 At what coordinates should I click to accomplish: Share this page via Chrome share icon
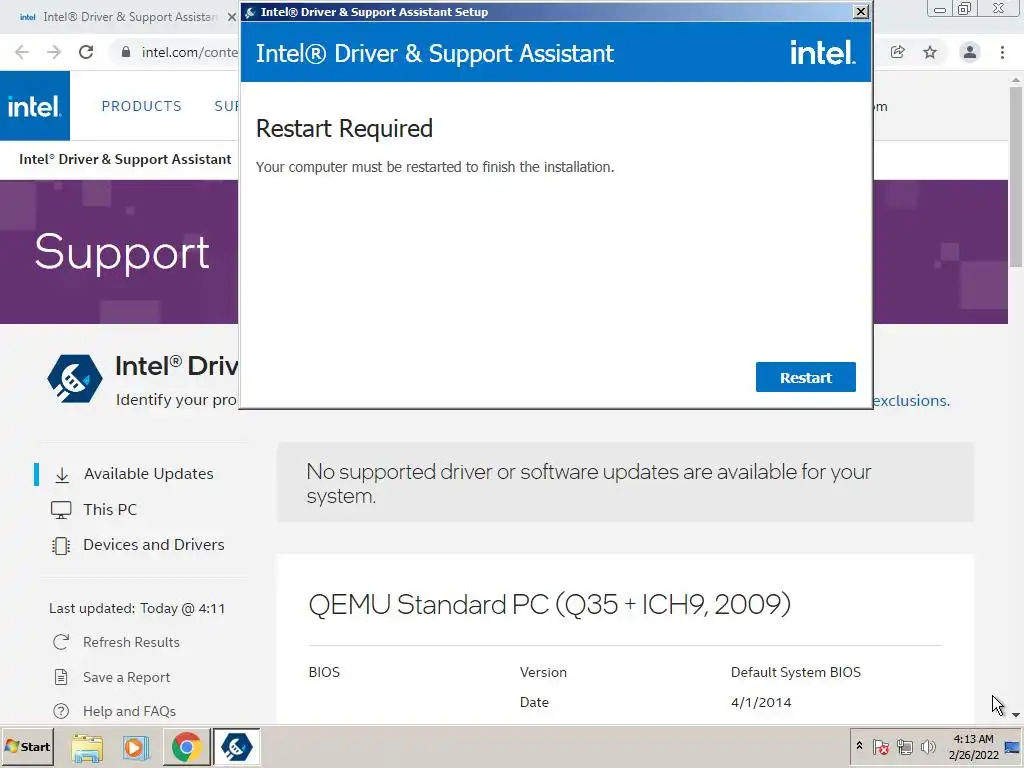[x=898, y=52]
